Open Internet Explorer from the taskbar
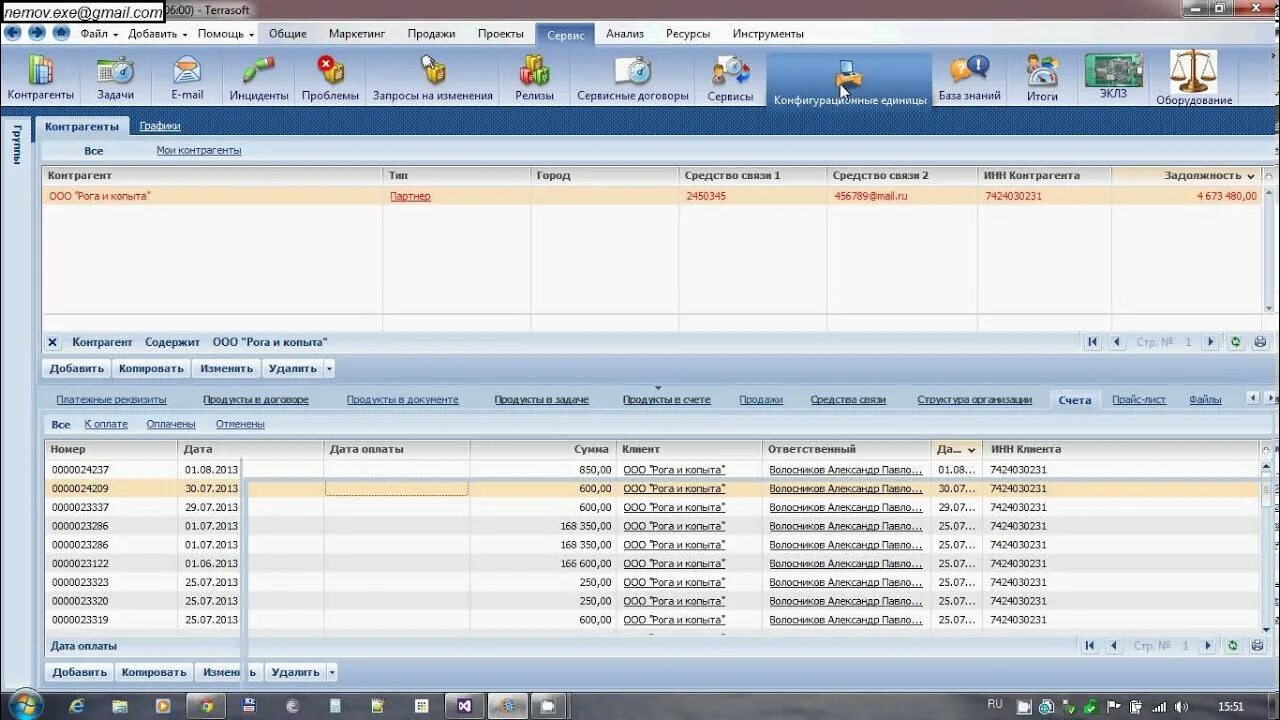Screen dimensions: 1280x720 [77, 706]
